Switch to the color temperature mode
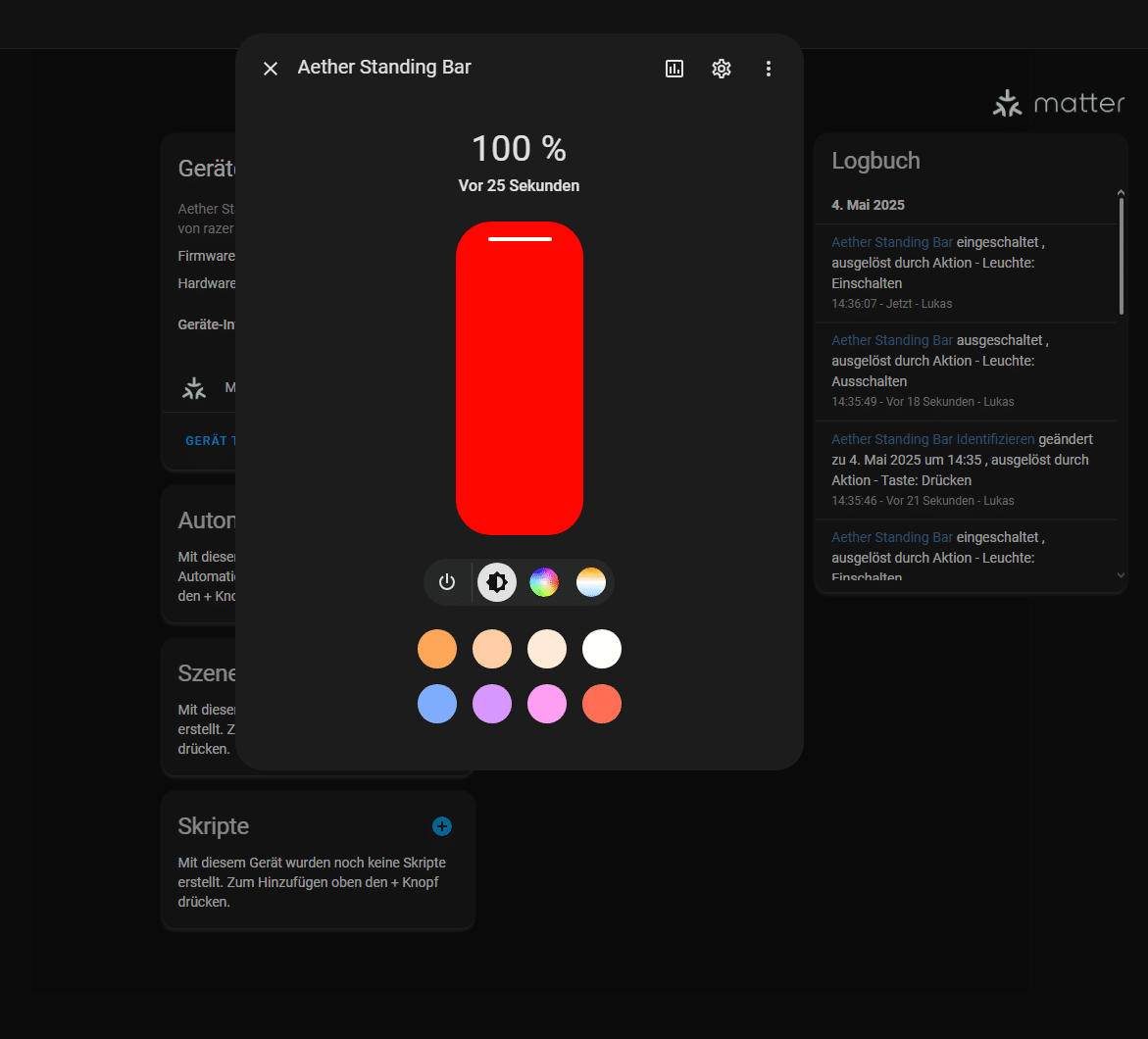The image size is (1148, 1039). pos(591,582)
